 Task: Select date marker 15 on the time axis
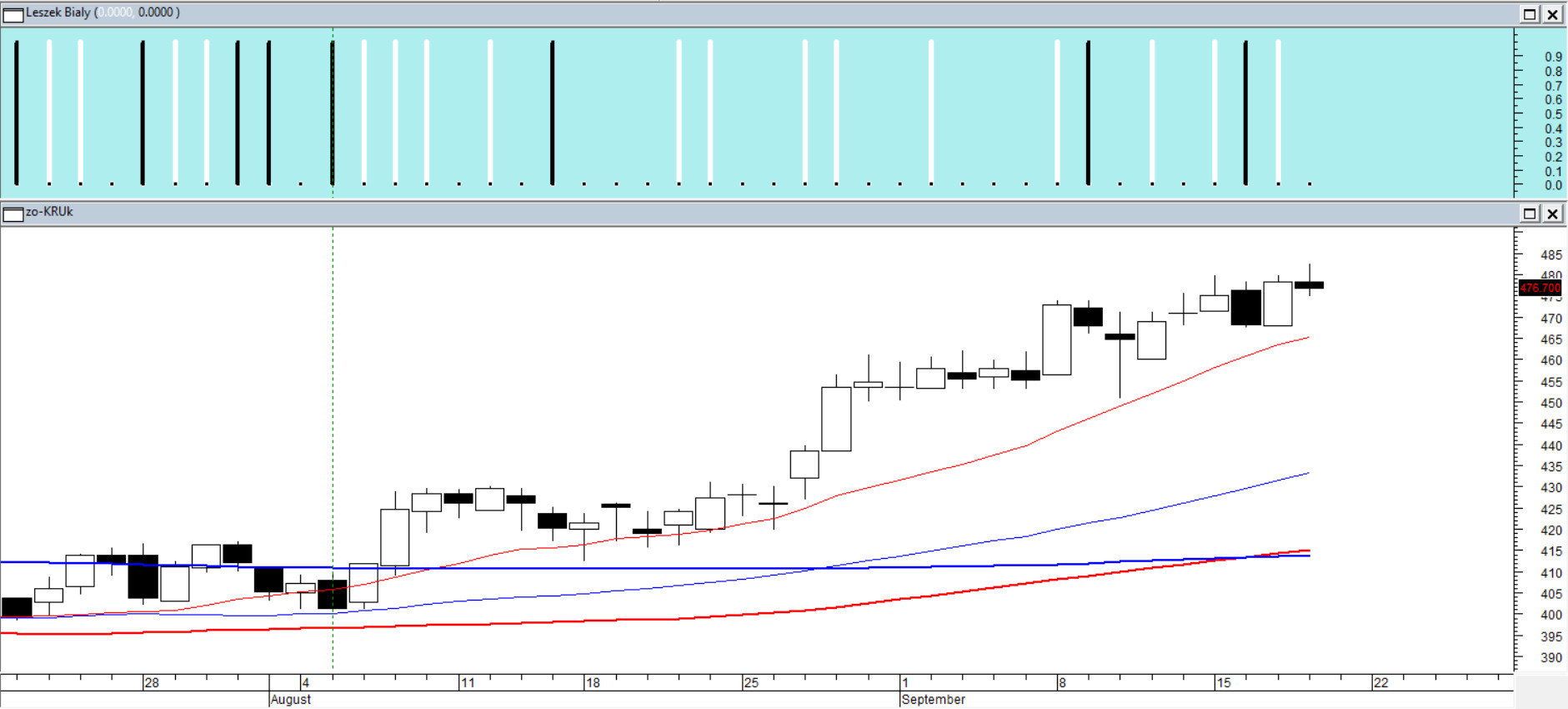pos(1223,682)
